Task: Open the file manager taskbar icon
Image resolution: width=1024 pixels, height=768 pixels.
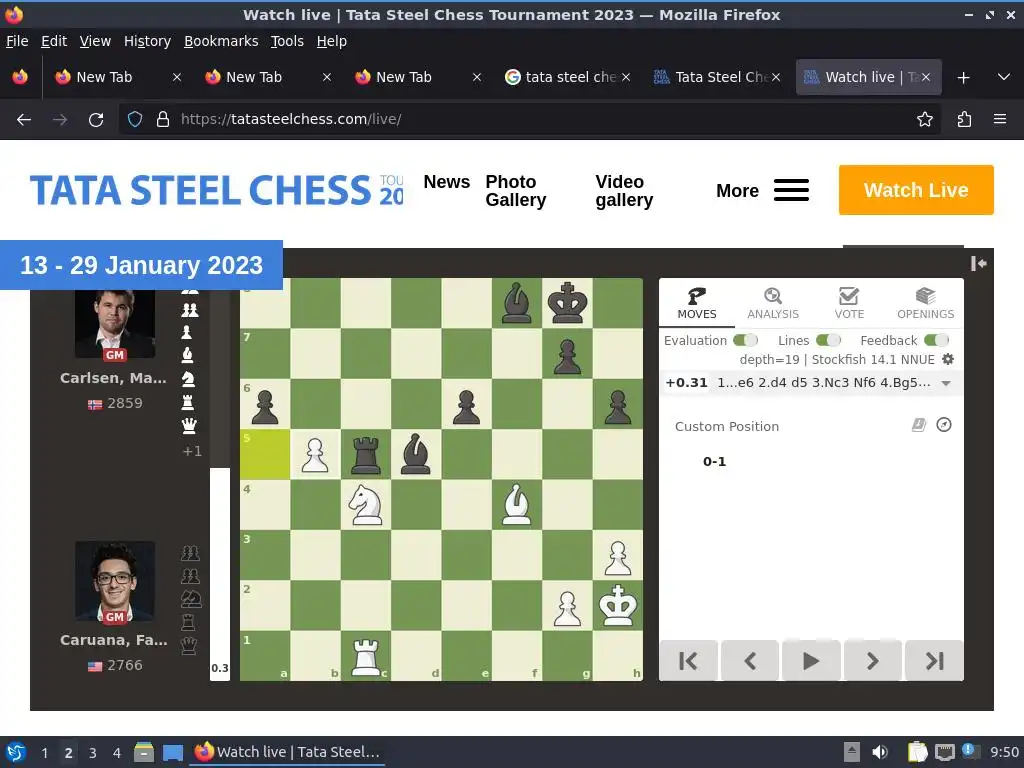Action: tap(144, 752)
